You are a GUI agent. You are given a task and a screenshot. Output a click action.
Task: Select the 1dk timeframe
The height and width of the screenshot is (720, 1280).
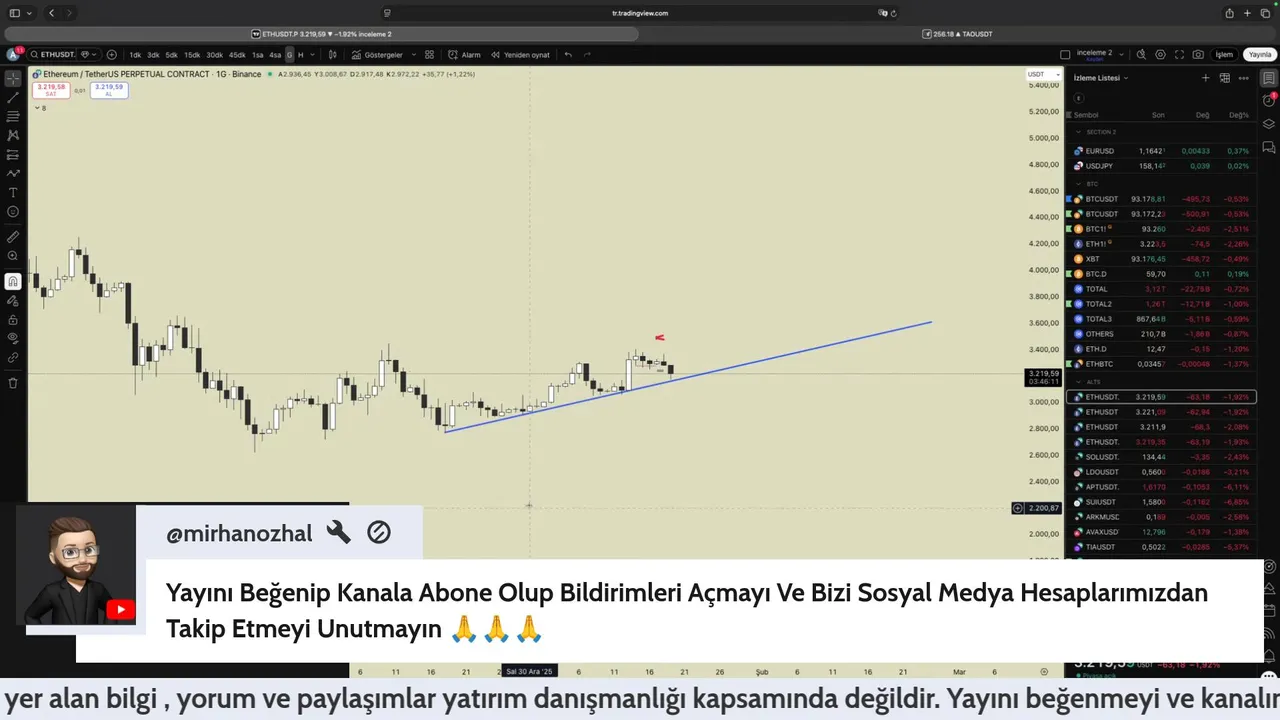click(x=135, y=55)
